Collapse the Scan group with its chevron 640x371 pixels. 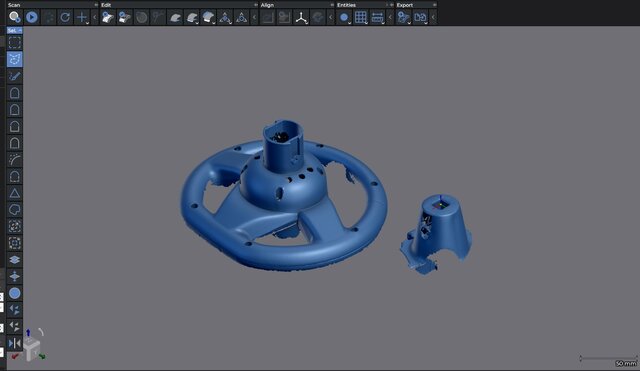(95, 17)
